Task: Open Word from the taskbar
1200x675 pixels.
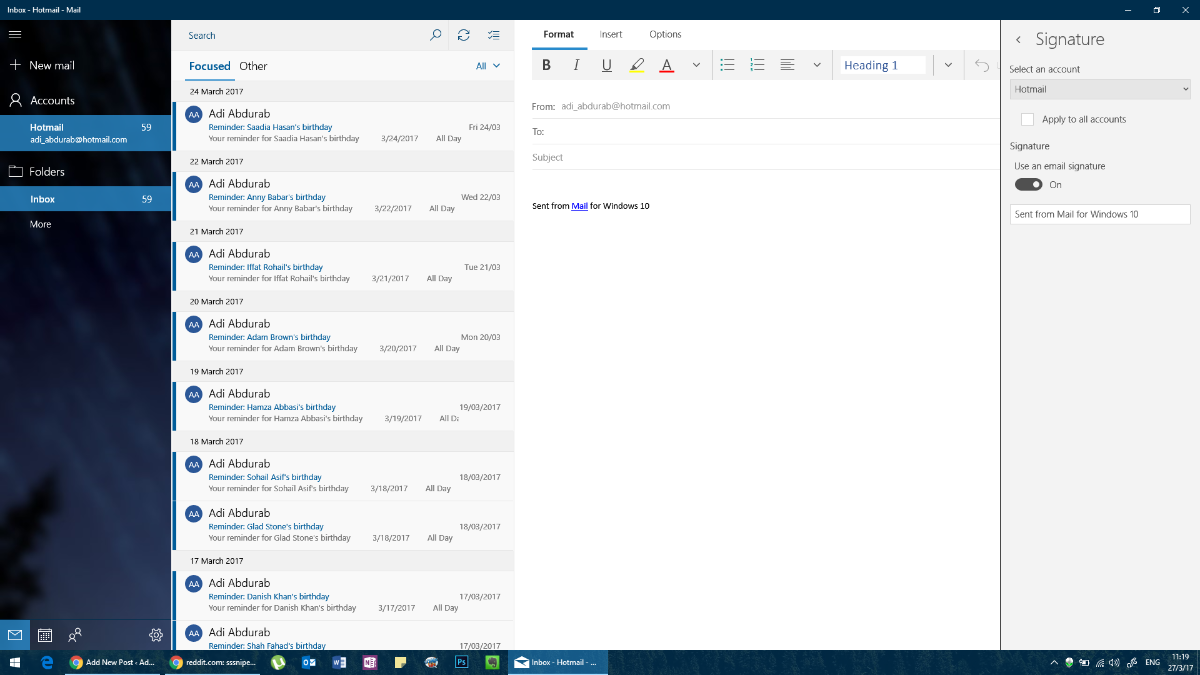Action: click(339, 662)
